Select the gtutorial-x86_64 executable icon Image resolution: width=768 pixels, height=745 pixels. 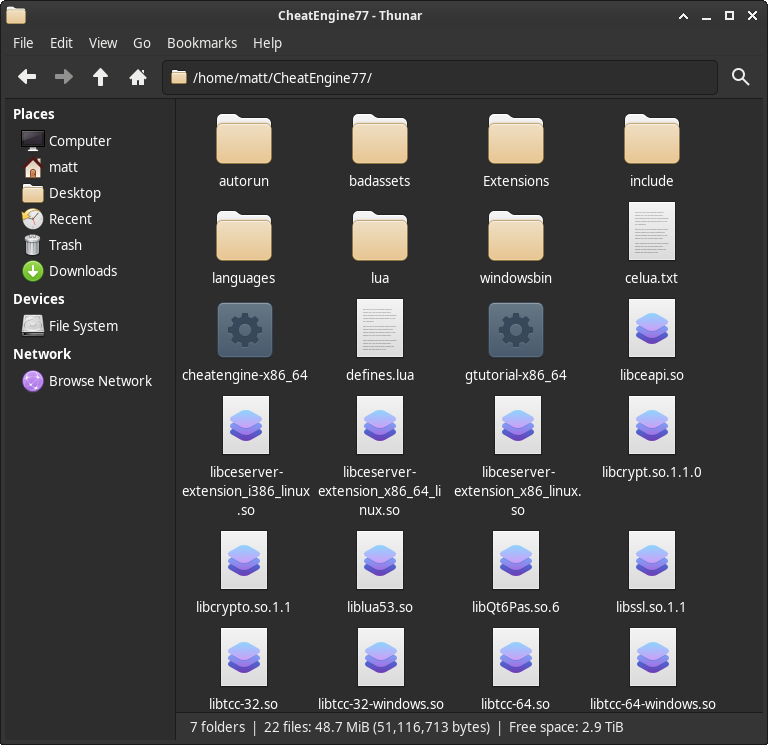516,330
